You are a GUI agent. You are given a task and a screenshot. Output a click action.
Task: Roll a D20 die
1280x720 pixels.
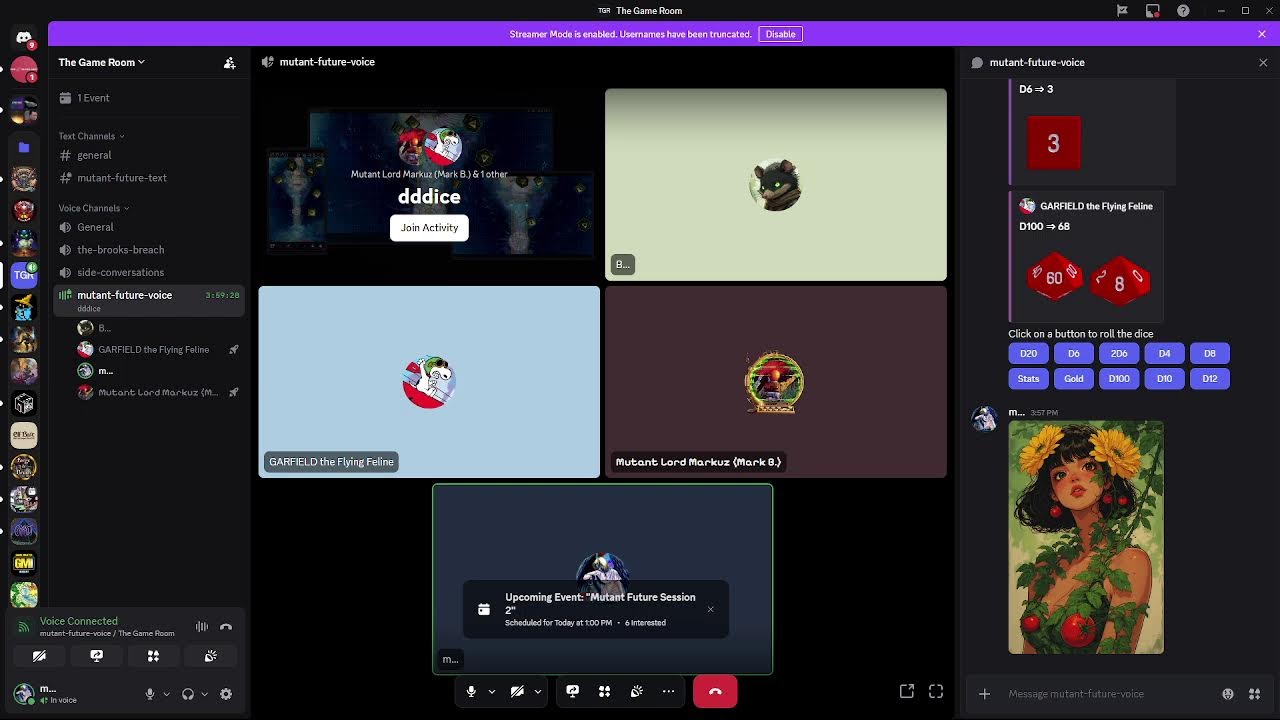1028,353
